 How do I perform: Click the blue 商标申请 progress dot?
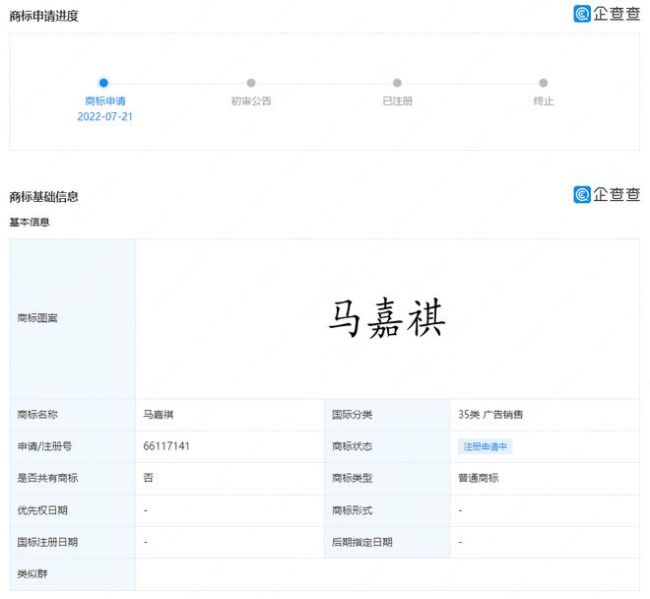104,83
